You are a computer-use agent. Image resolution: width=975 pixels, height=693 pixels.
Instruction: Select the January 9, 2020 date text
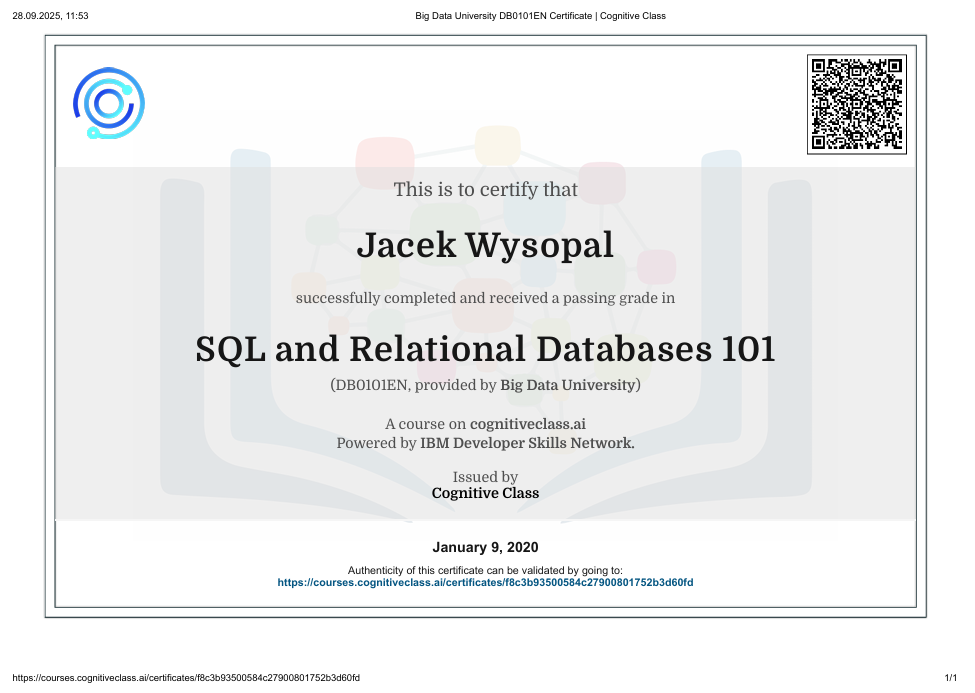pos(485,547)
